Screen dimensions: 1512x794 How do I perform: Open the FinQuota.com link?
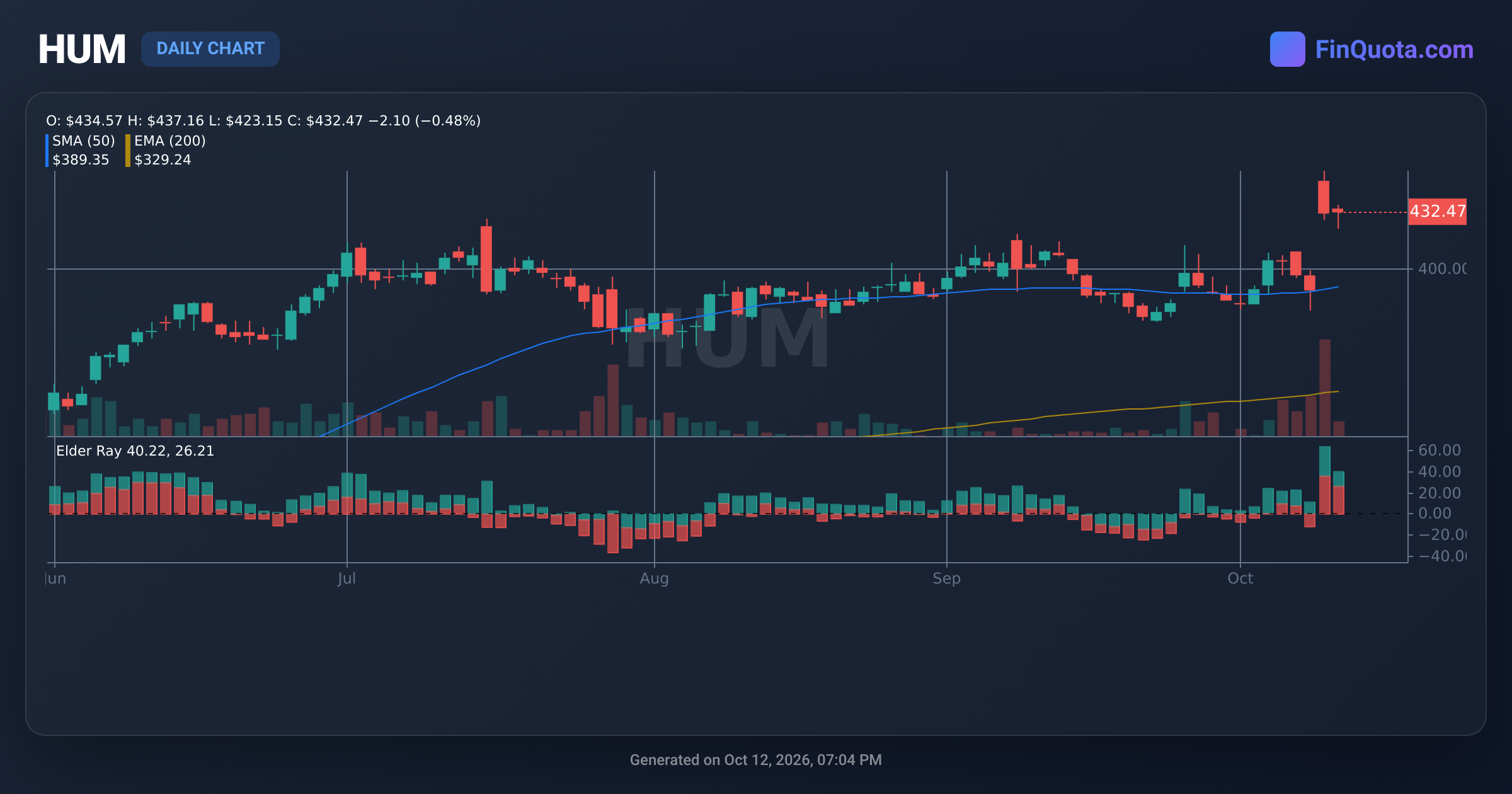tap(1394, 49)
